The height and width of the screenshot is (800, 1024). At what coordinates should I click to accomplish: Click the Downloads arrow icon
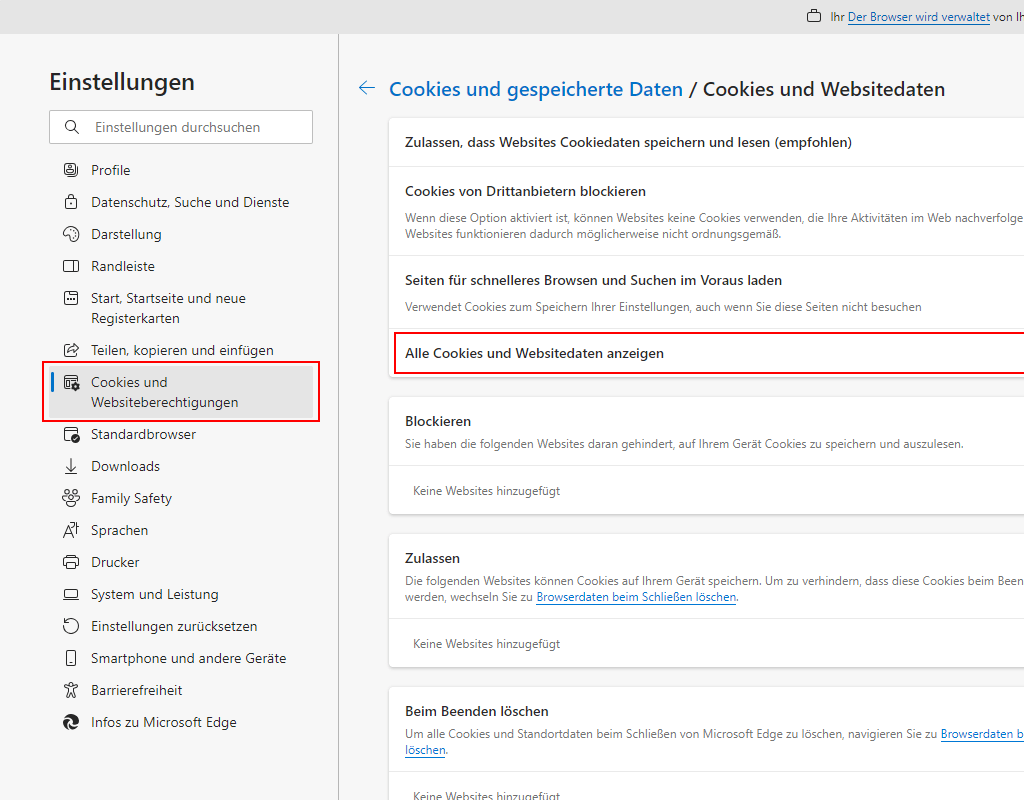[x=71, y=466]
